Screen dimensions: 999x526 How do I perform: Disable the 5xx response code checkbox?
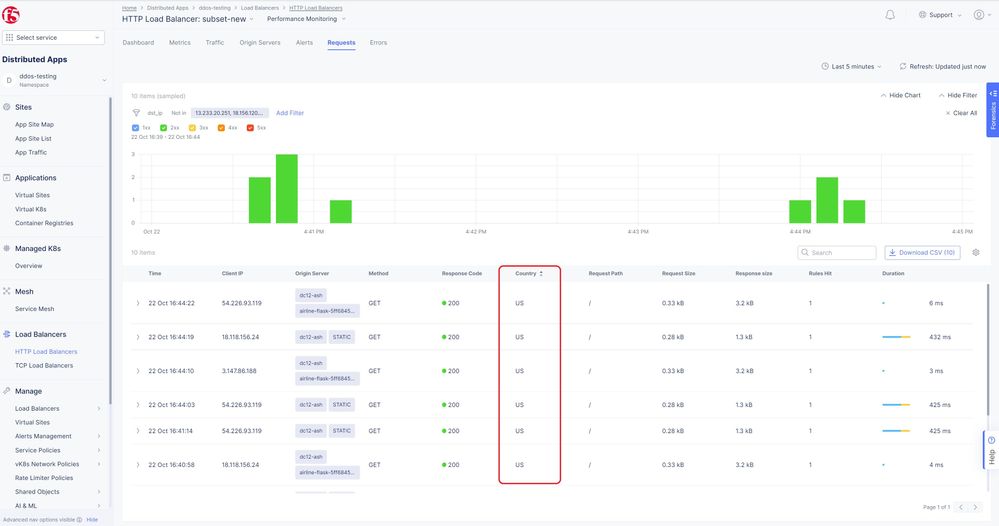251,128
